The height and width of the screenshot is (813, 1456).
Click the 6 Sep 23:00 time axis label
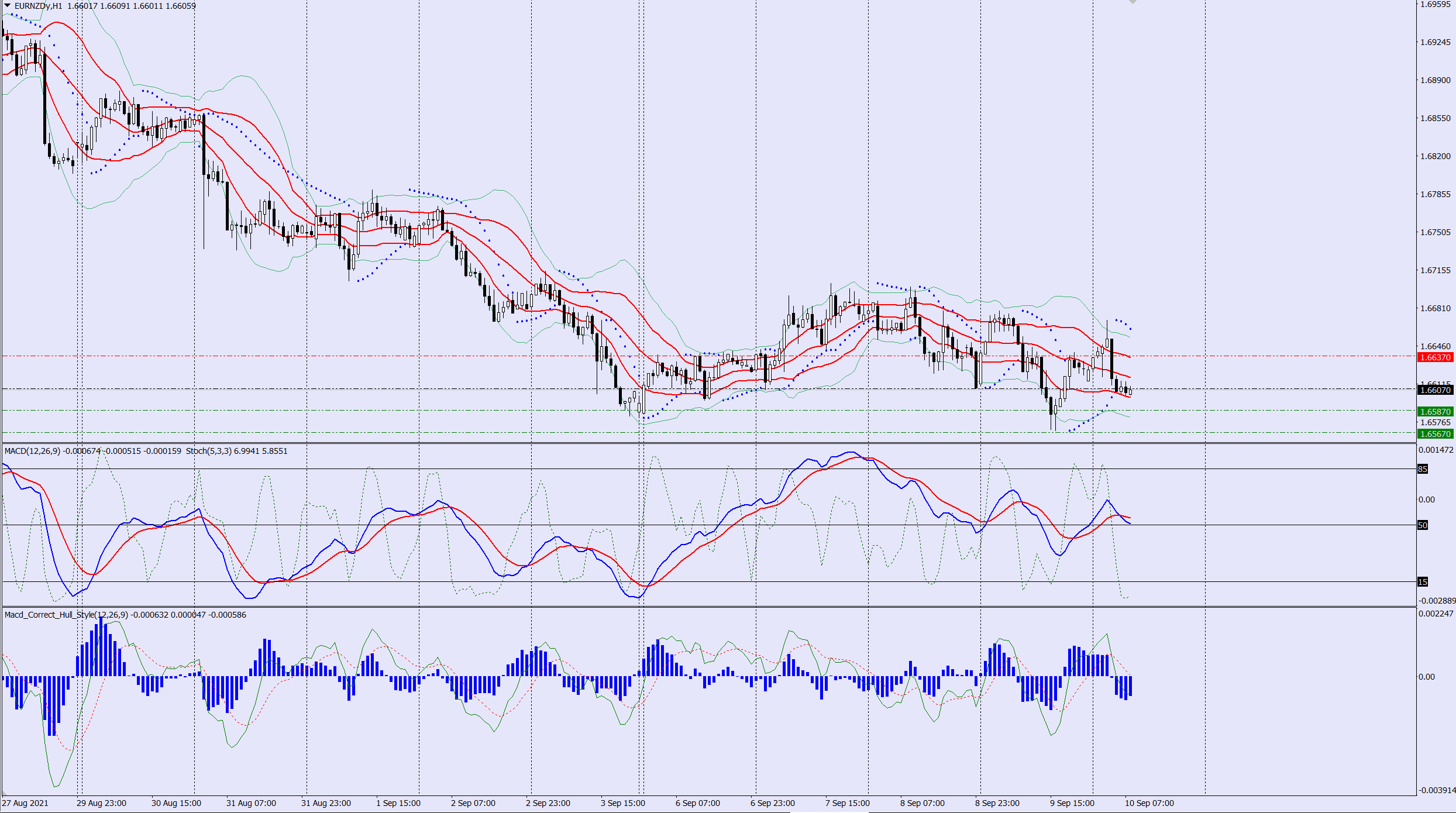click(x=773, y=803)
